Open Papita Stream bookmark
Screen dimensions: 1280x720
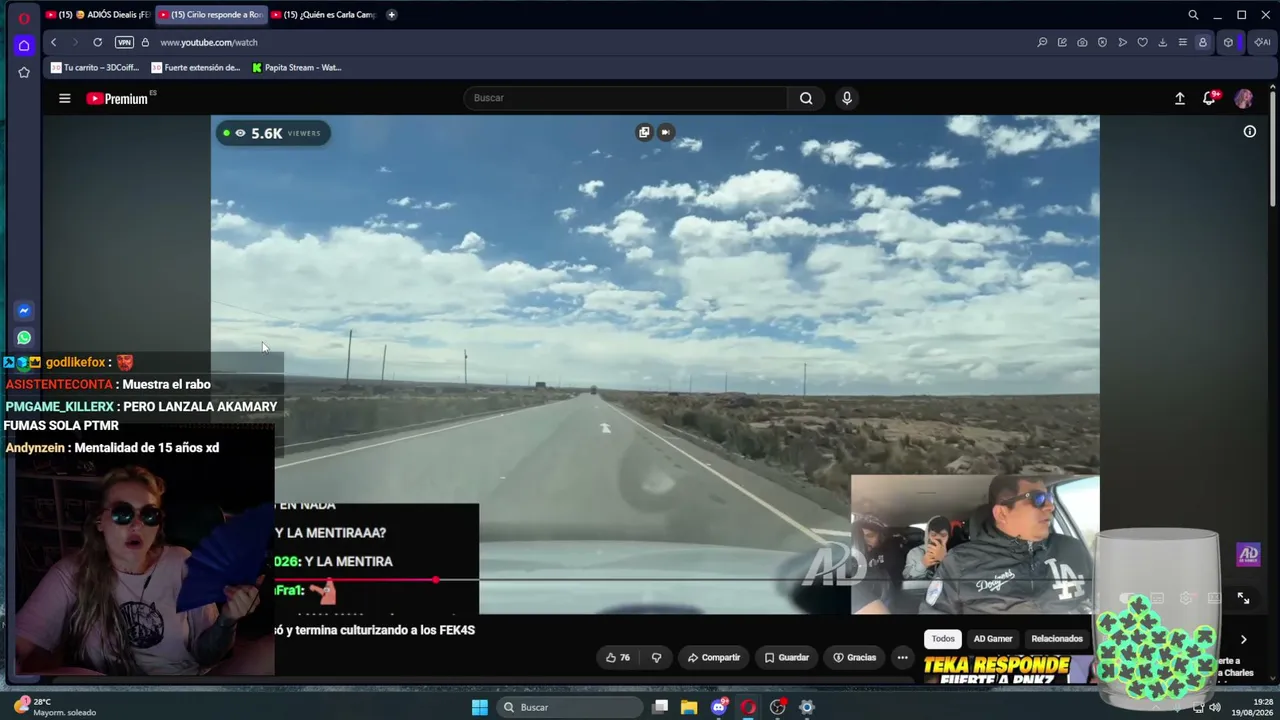297,68
